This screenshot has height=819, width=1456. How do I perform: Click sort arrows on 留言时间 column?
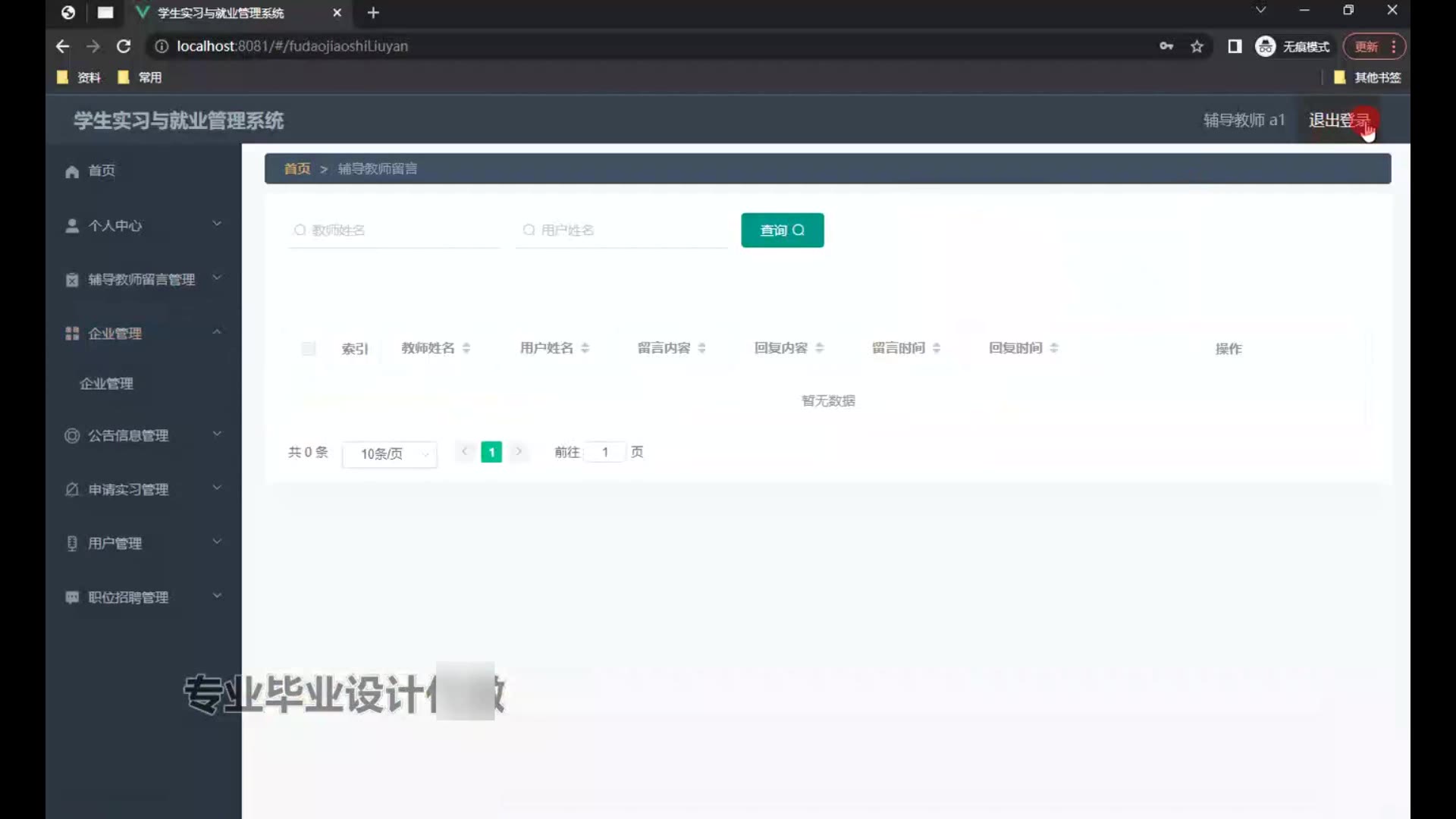point(937,348)
